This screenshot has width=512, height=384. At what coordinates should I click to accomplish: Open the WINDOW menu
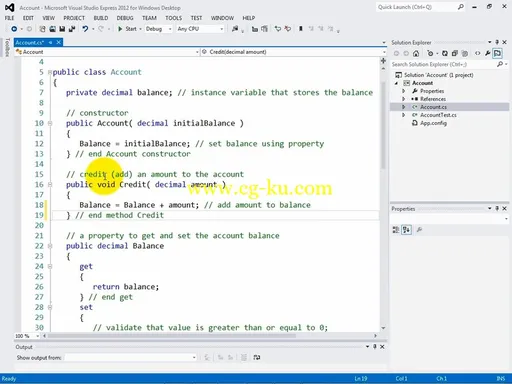(x=222, y=18)
